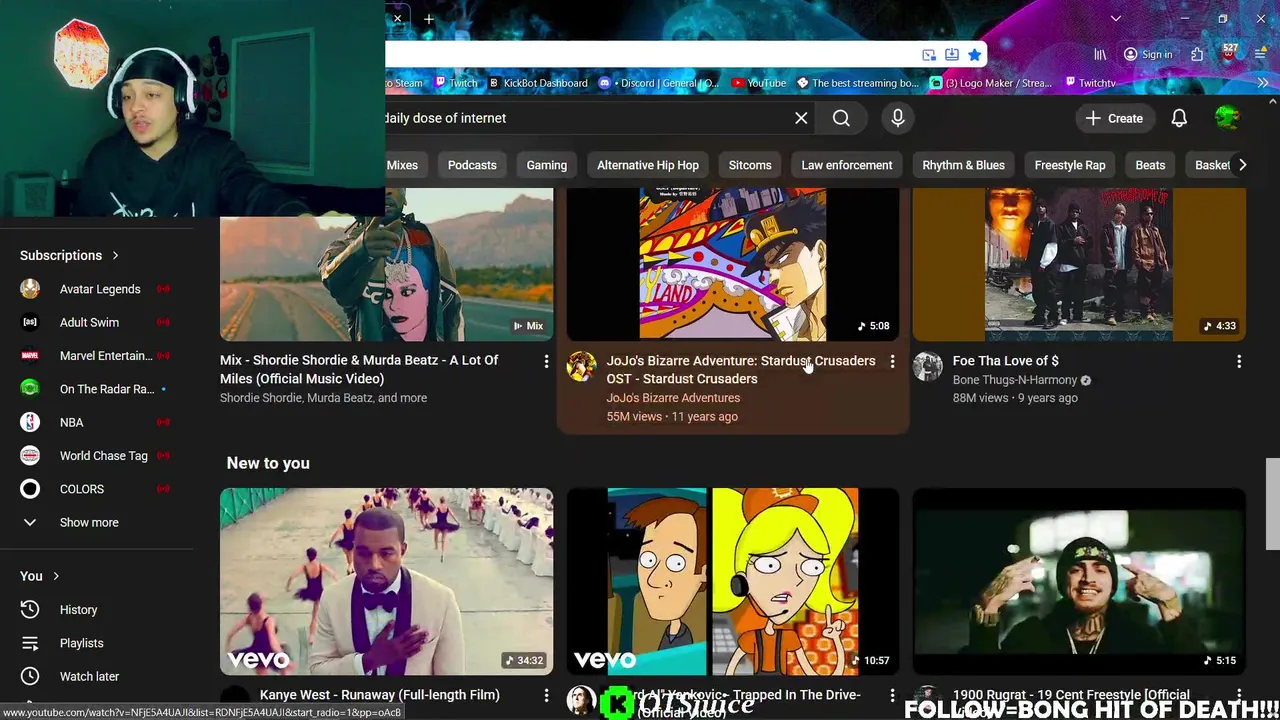The width and height of the screenshot is (1280, 720).
Task: Click JoJo's Bizarre Adventures channel avatar
Action: tap(581, 367)
